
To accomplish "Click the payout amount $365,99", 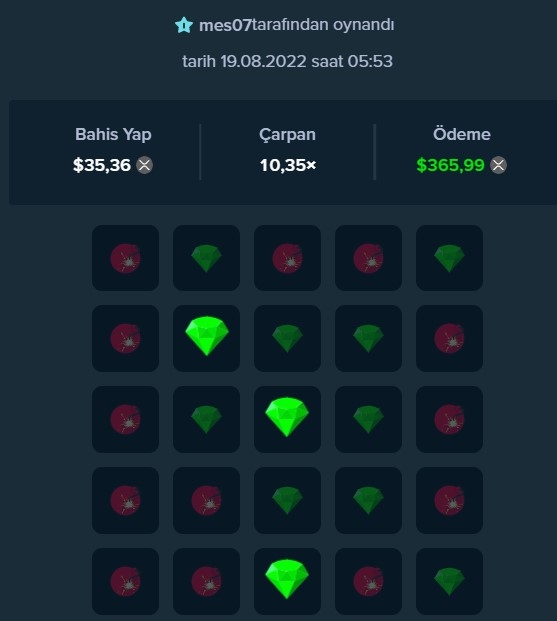I will (x=450, y=165).
